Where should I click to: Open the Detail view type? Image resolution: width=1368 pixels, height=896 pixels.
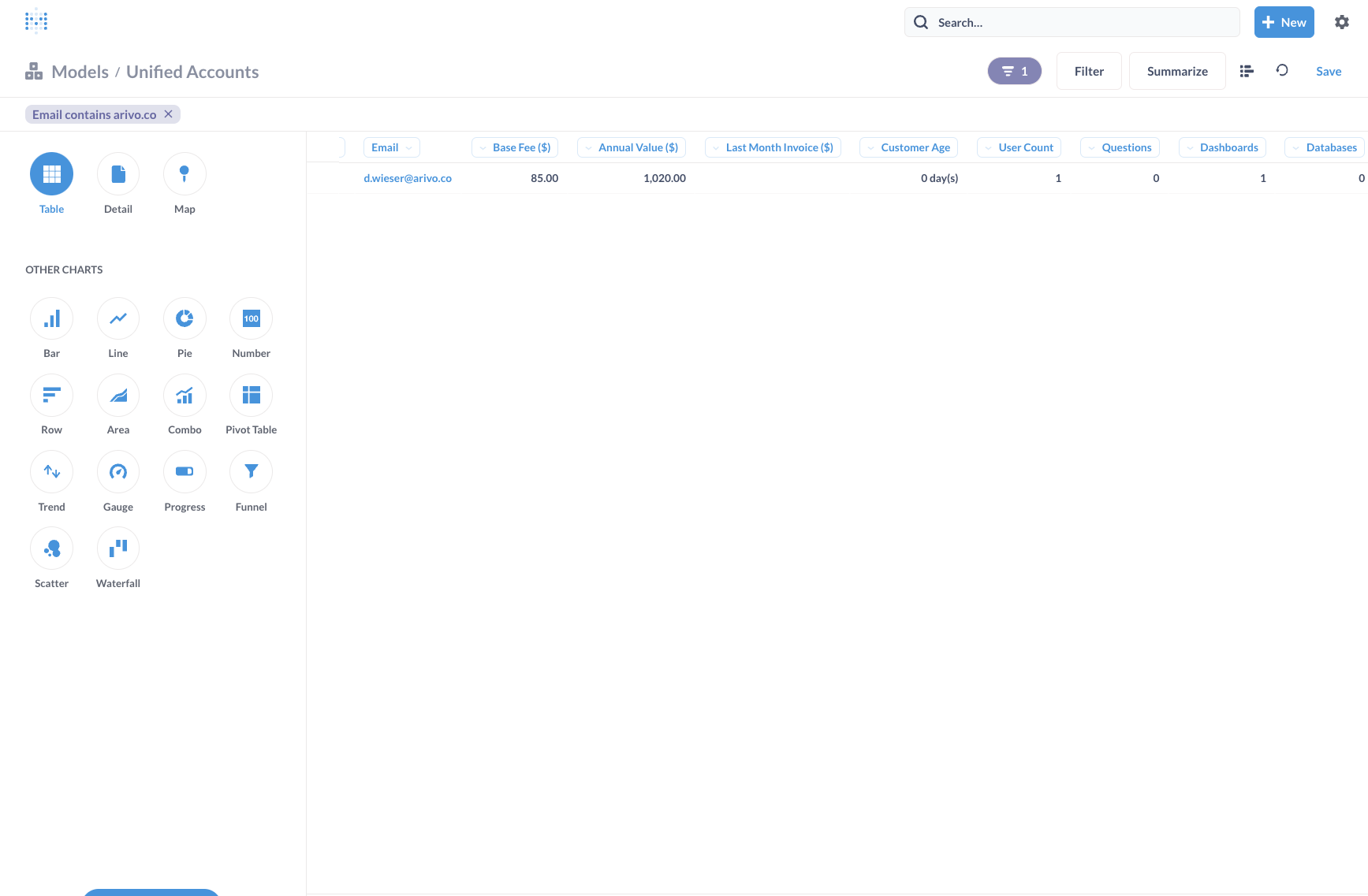click(117, 173)
